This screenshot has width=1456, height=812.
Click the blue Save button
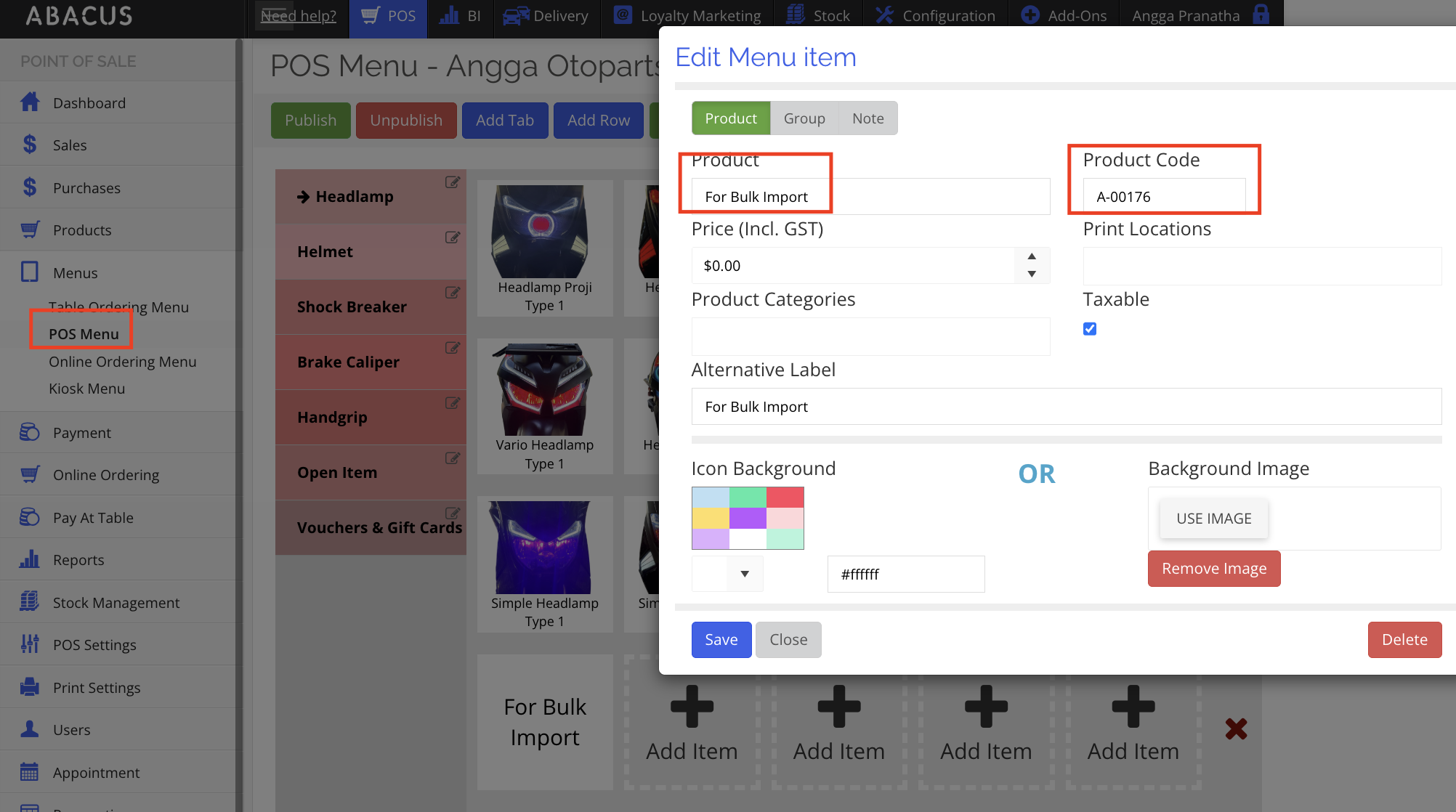point(721,640)
